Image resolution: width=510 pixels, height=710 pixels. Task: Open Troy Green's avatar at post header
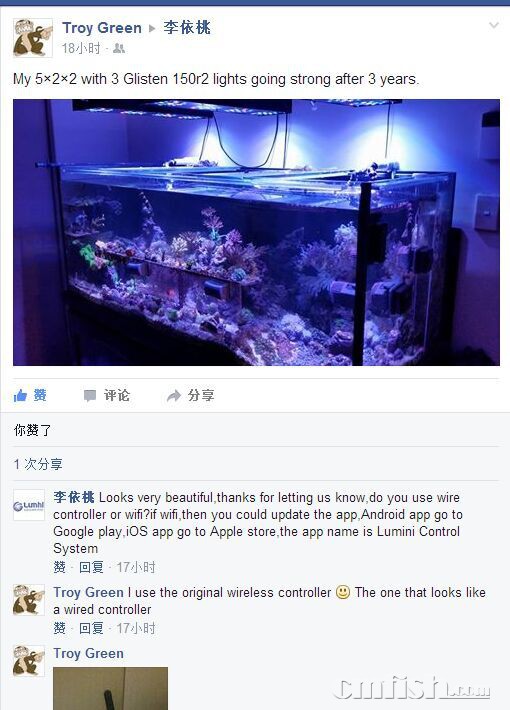tap(33, 38)
